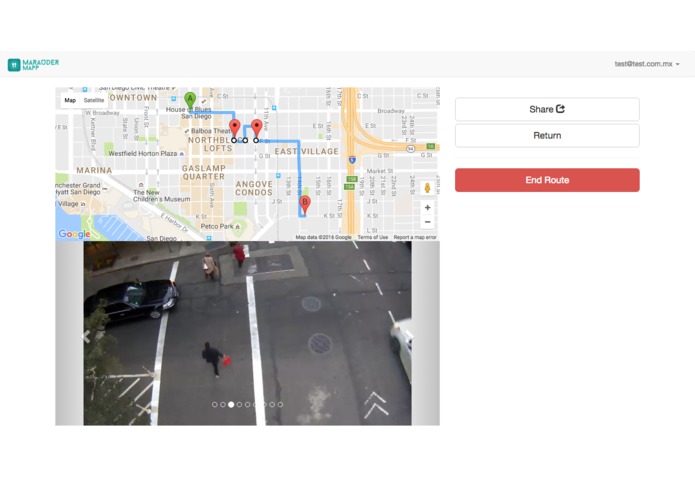695x494 pixels.
Task: End the route with the red button
Action: point(547,180)
